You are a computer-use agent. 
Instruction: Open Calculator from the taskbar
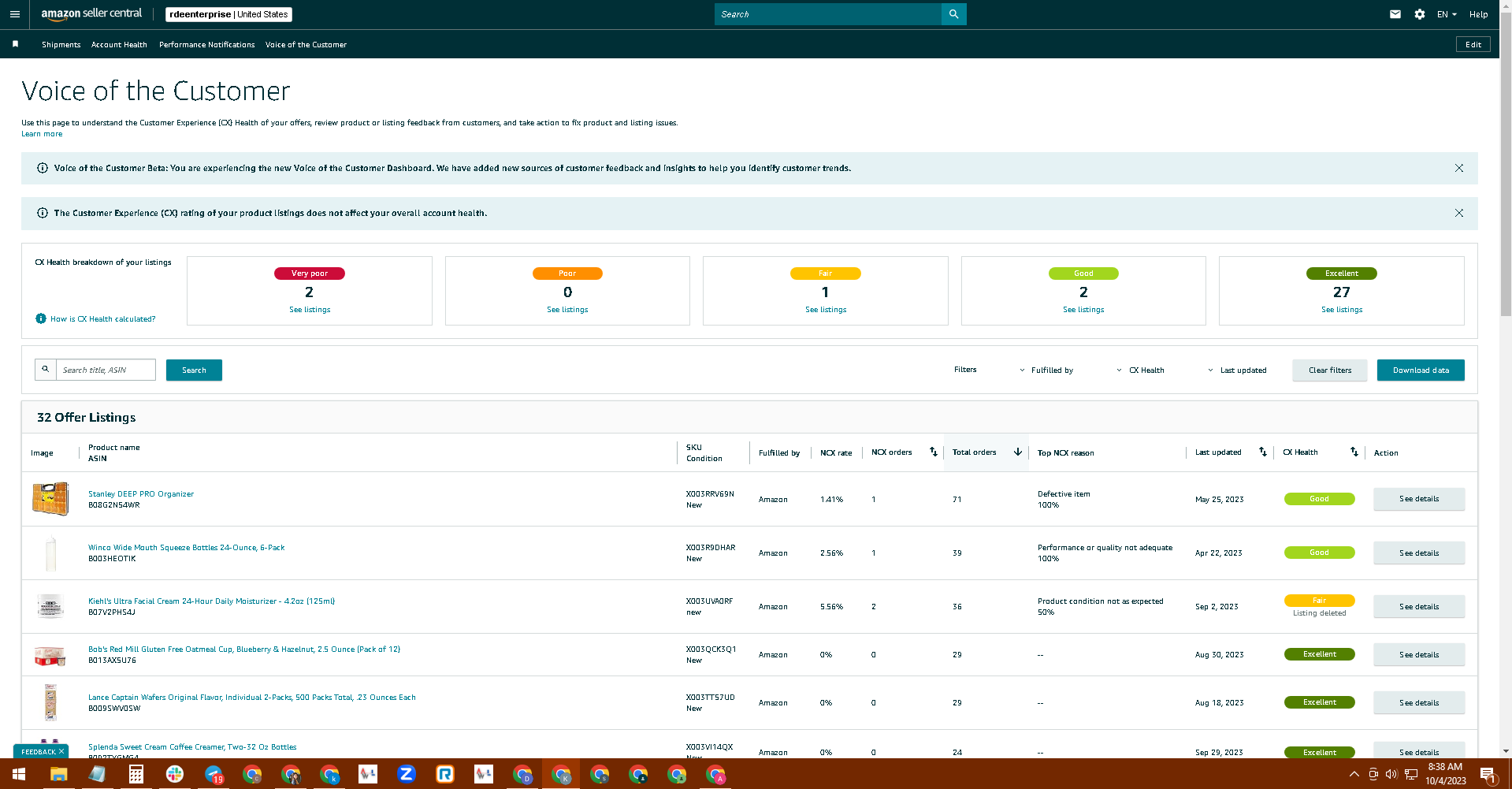(x=136, y=774)
